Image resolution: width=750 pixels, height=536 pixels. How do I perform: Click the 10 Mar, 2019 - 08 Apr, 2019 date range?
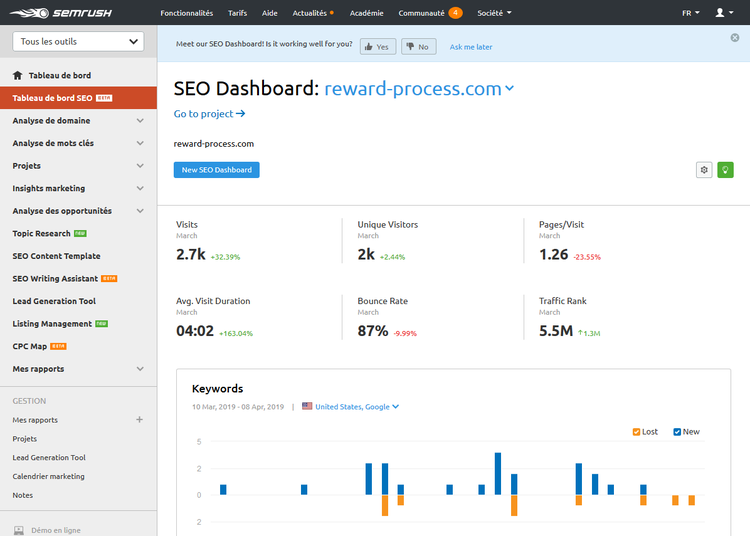point(238,407)
